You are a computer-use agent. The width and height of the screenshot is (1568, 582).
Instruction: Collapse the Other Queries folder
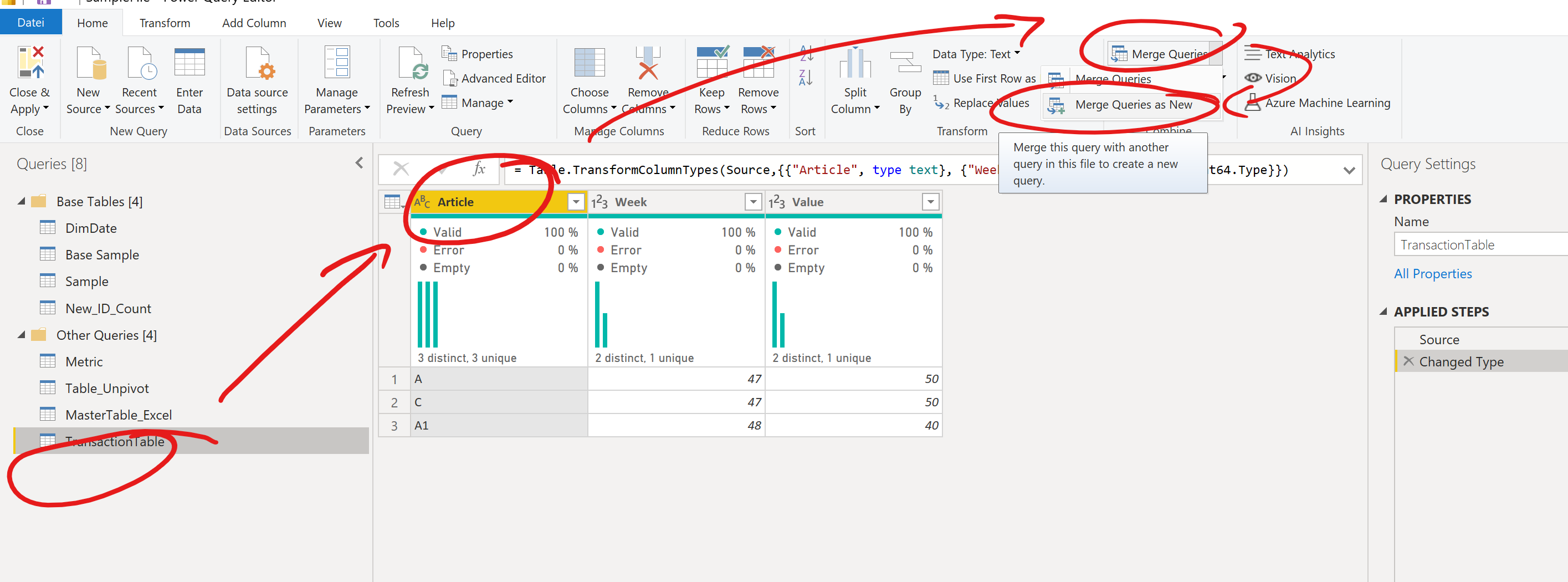click(x=21, y=335)
